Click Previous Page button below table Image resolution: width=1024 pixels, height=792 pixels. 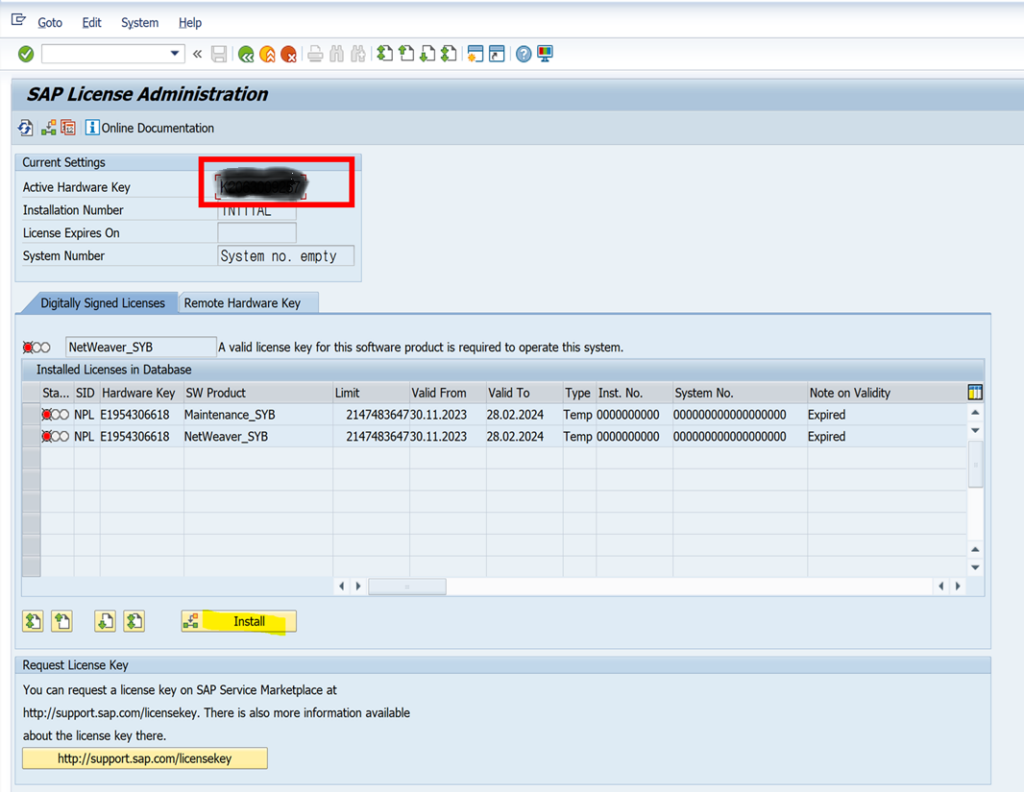tap(62, 621)
